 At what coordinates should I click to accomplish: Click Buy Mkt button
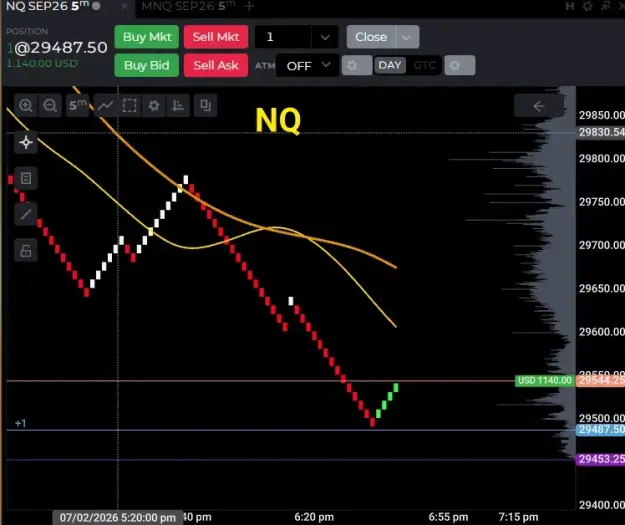(147, 37)
